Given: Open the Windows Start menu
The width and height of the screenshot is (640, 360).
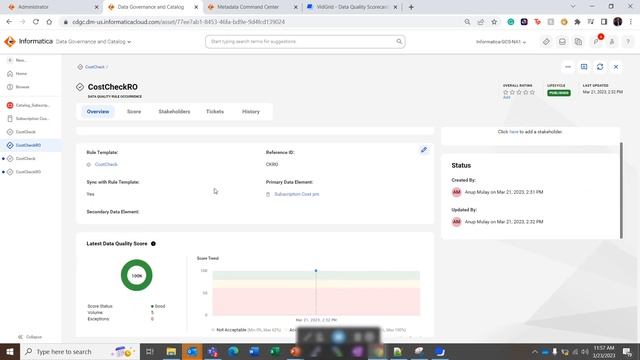Looking at the screenshot, I should pos(9,351).
